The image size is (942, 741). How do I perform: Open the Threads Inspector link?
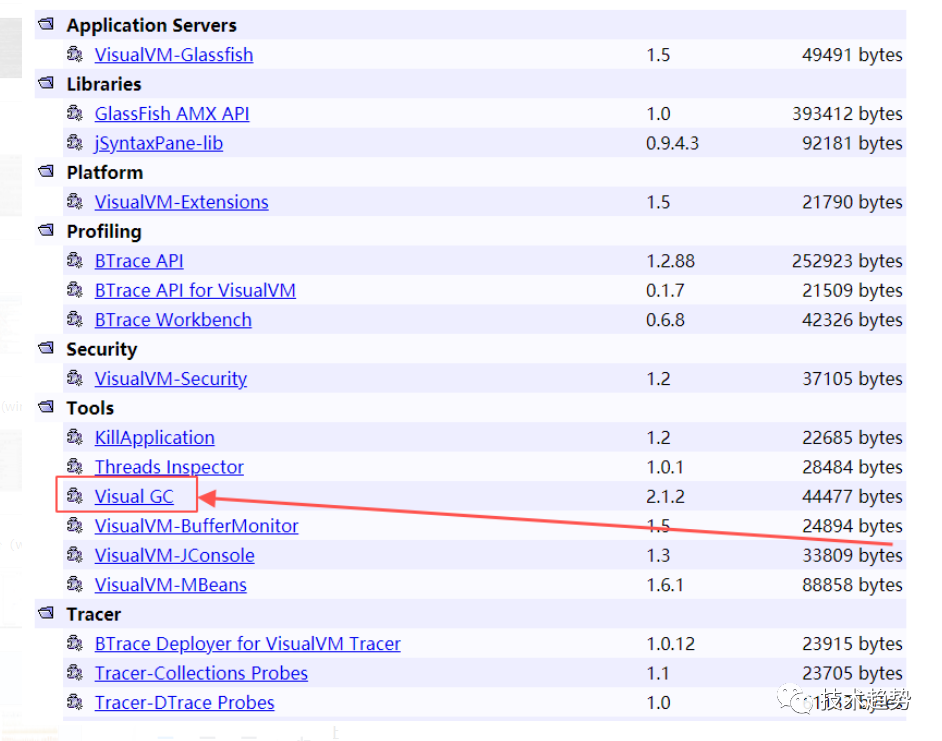(169, 467)
